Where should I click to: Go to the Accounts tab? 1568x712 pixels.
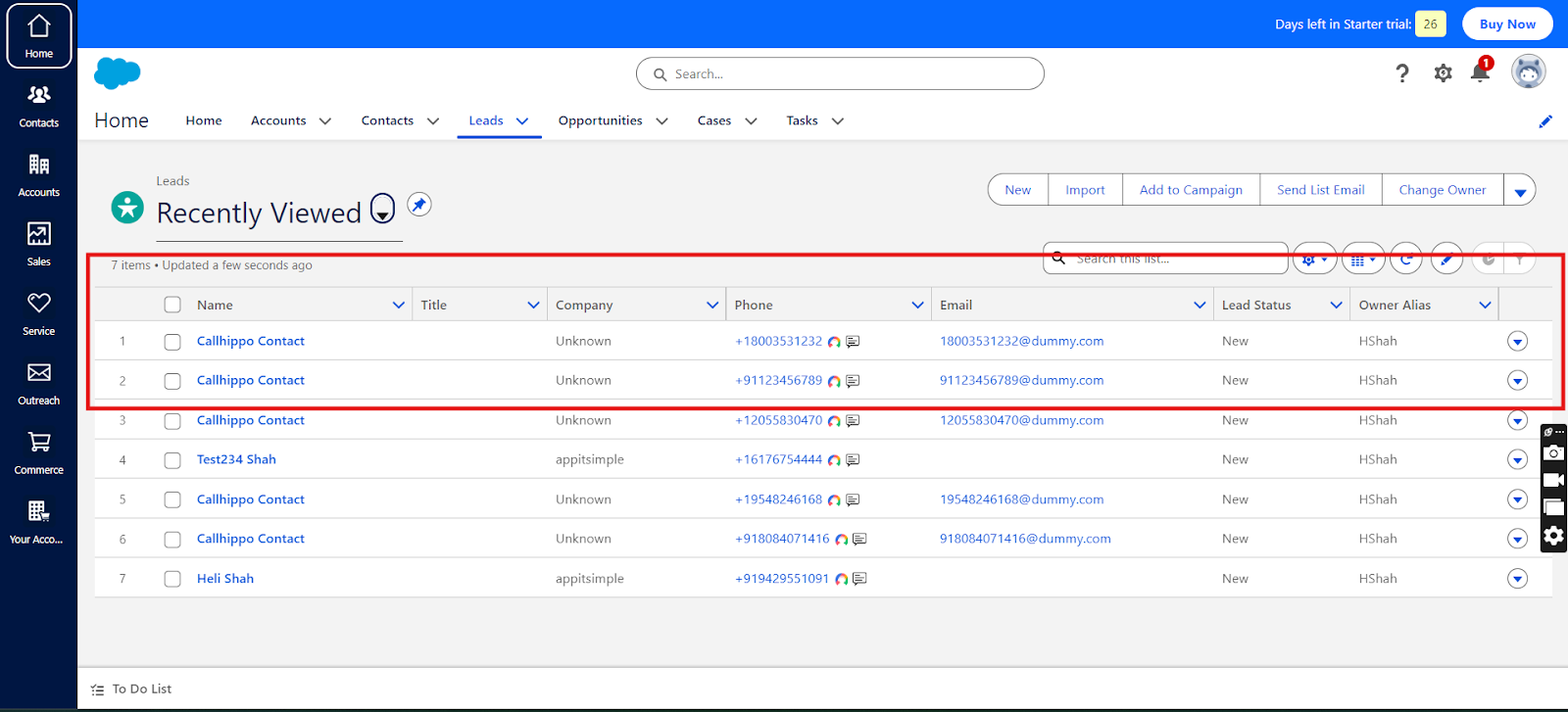(278, 120)
